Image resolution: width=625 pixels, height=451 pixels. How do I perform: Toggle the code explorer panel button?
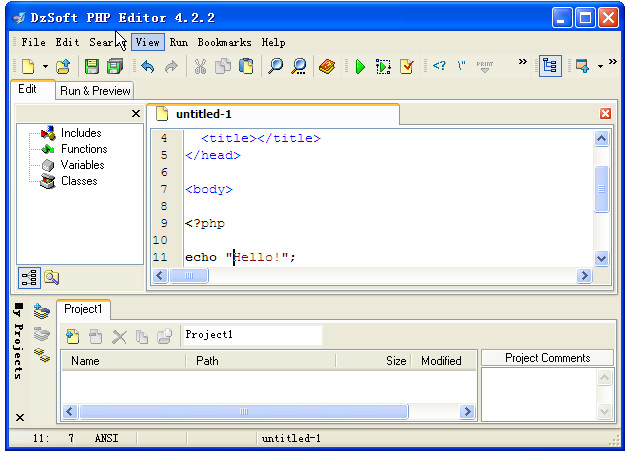coord(549,66)
